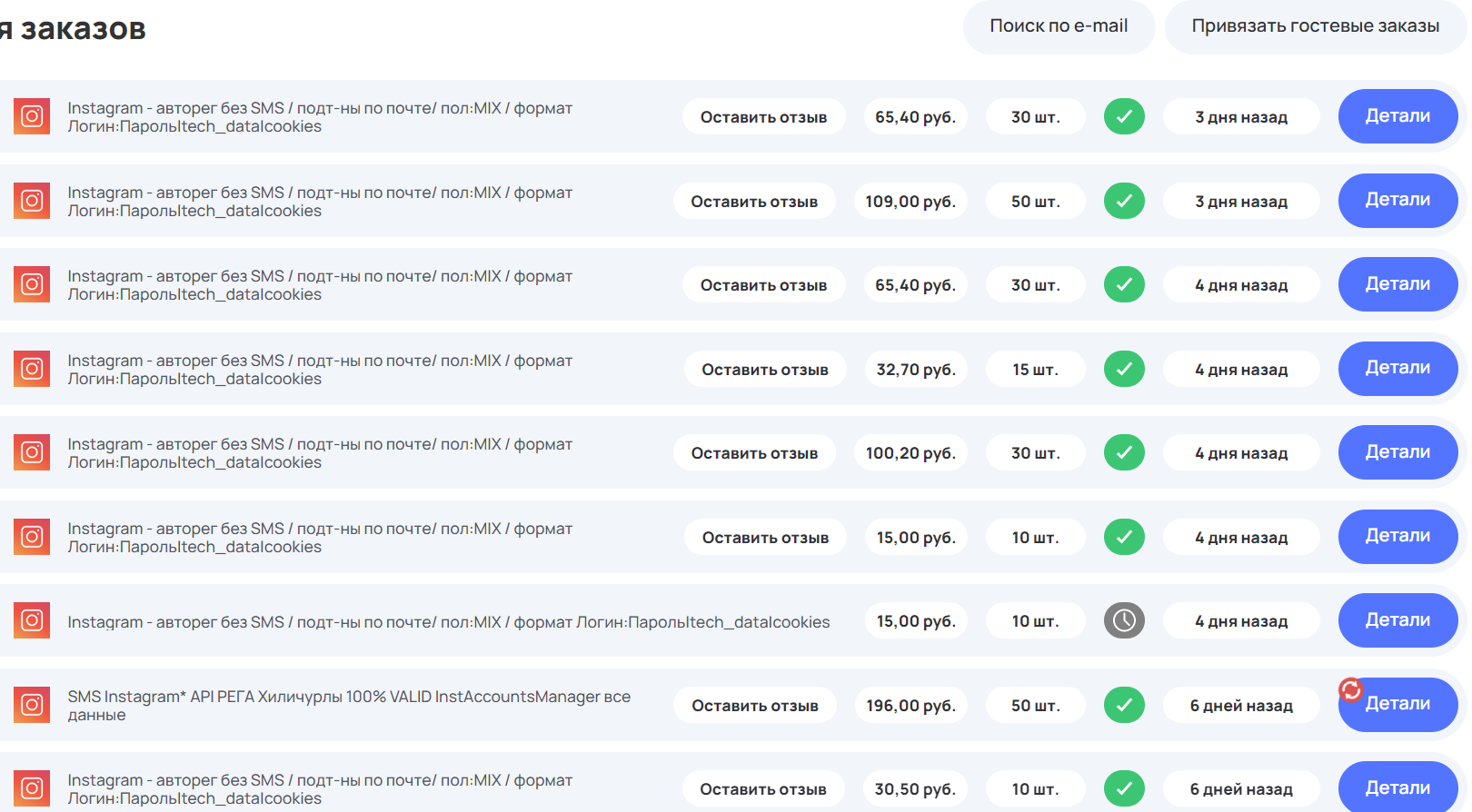Click Оставить отзыв on the 30,50 руб. order

[x=763, y=789]
